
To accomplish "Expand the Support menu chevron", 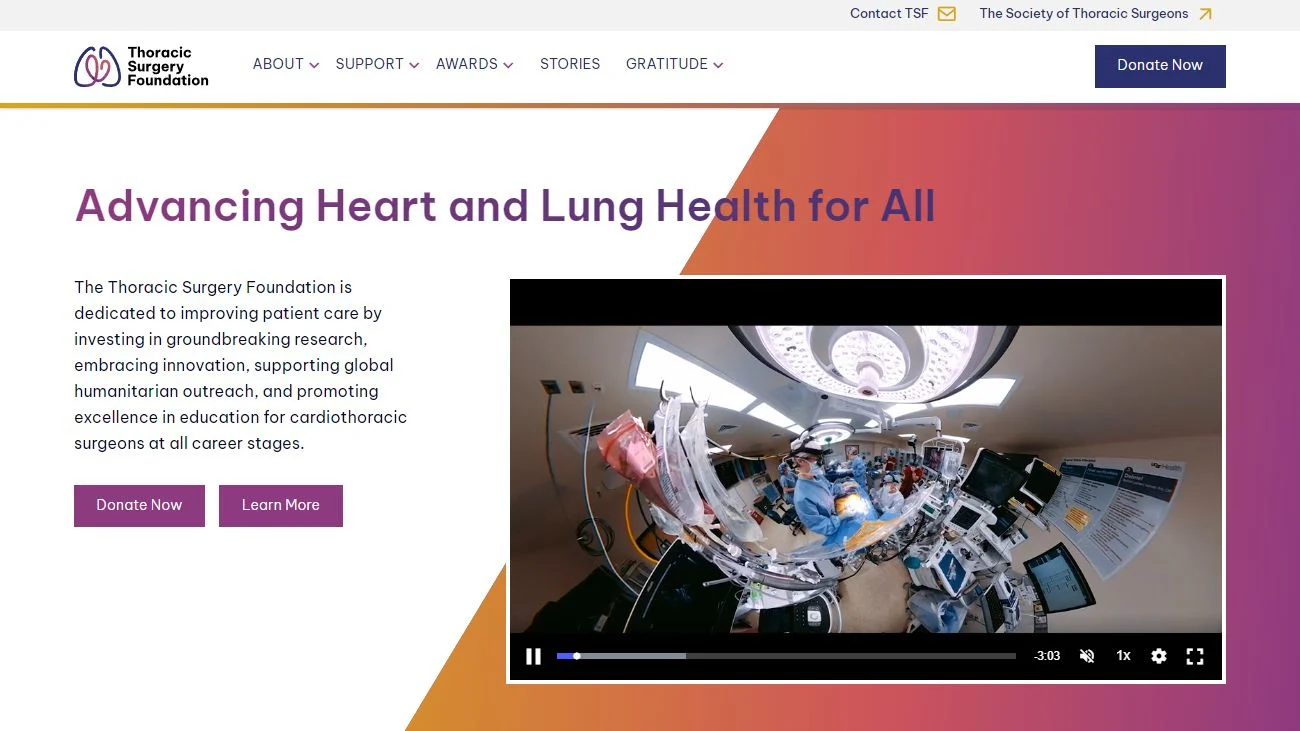I will 414,65.
